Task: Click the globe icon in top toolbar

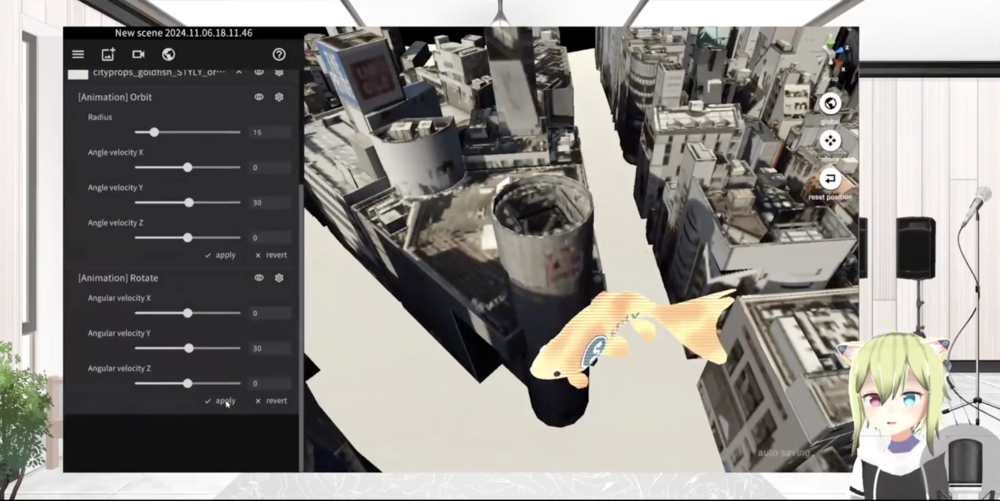Action: 168,54
